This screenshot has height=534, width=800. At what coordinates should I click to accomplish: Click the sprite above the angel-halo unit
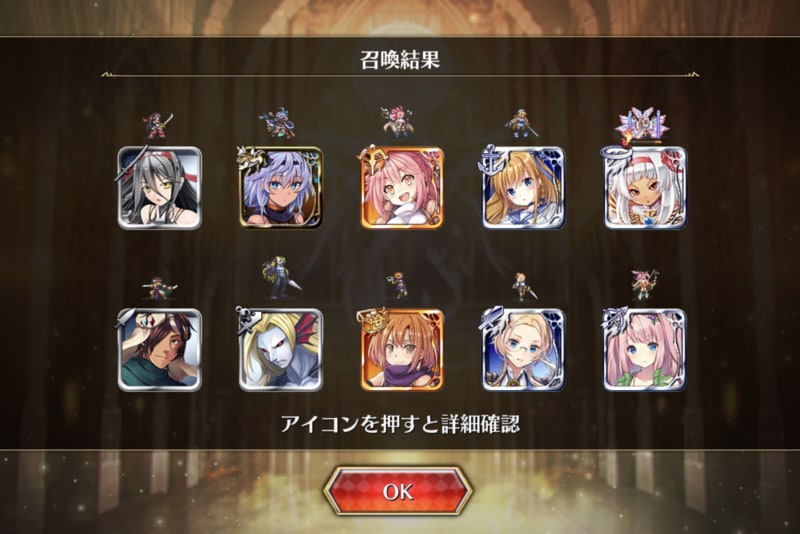[x=642, y=125]
